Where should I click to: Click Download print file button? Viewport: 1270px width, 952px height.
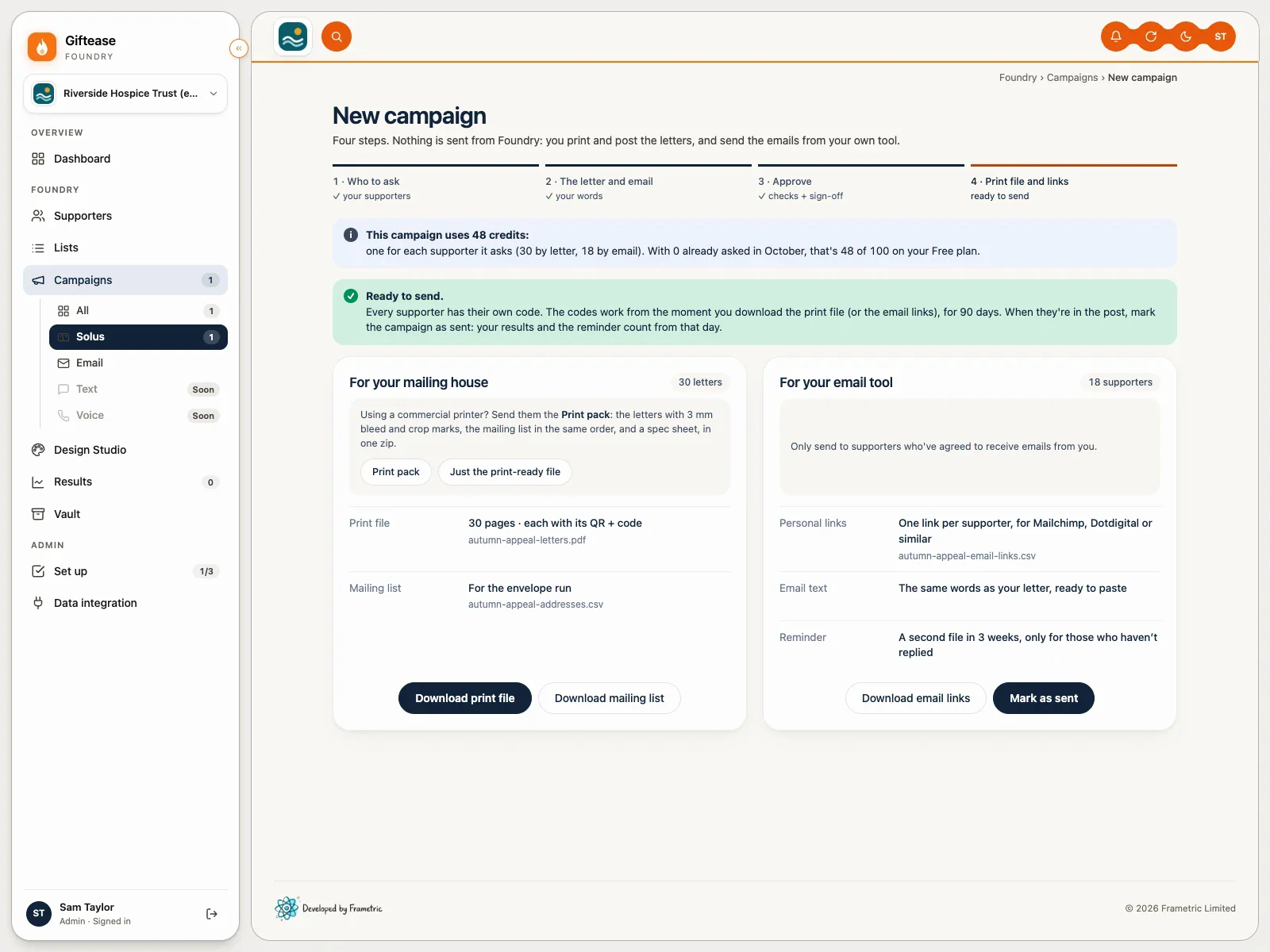(x=464, y=698)
